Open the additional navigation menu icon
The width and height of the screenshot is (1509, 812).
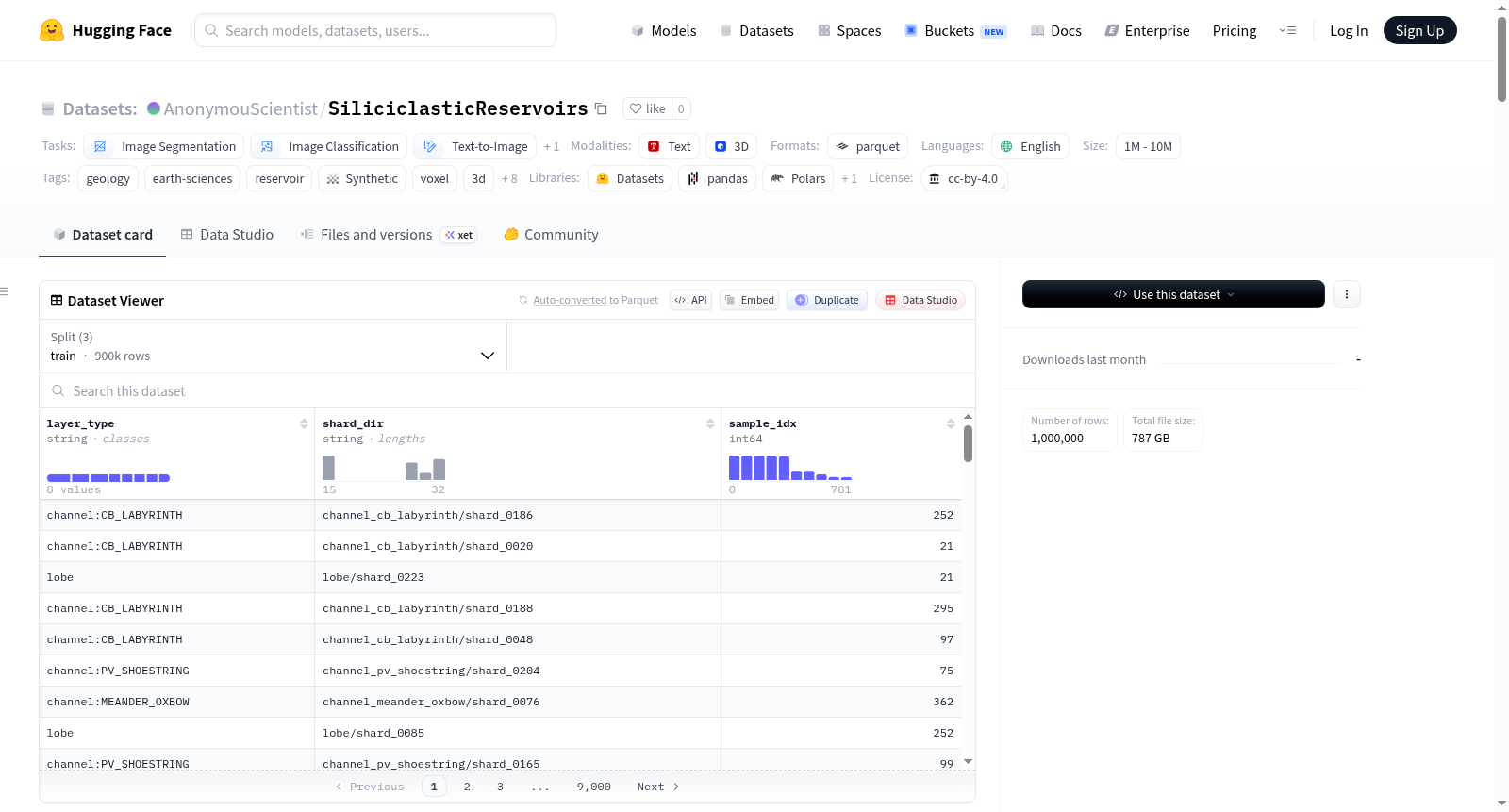[1287, 31]
